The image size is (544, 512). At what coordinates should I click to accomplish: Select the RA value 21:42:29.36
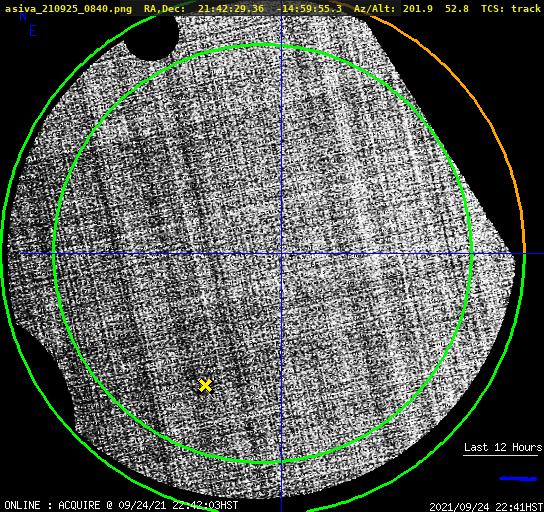coord(231,8)
